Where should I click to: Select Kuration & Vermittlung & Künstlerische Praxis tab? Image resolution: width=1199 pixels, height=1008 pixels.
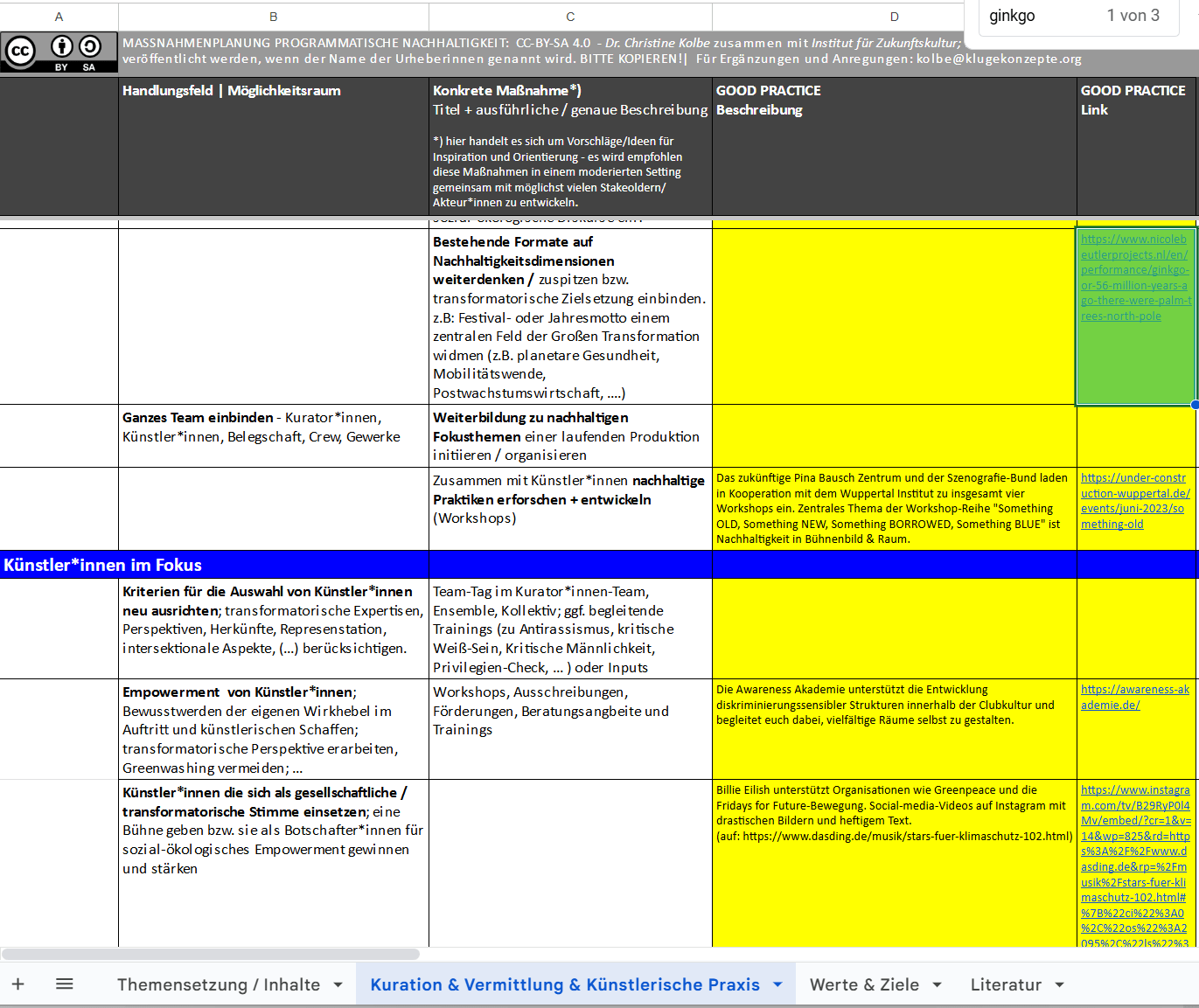(565, 985)
